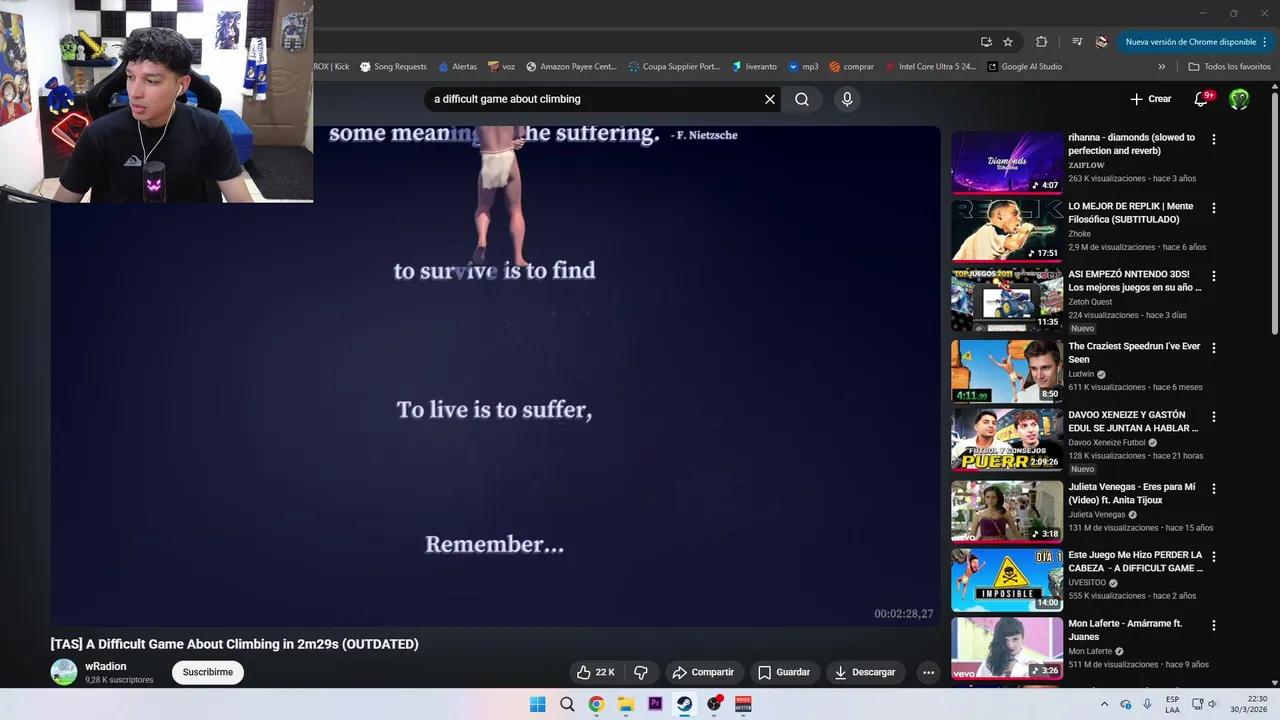Open the Windows Start menu
The image size is (1280, 720).
coord(537,704)
